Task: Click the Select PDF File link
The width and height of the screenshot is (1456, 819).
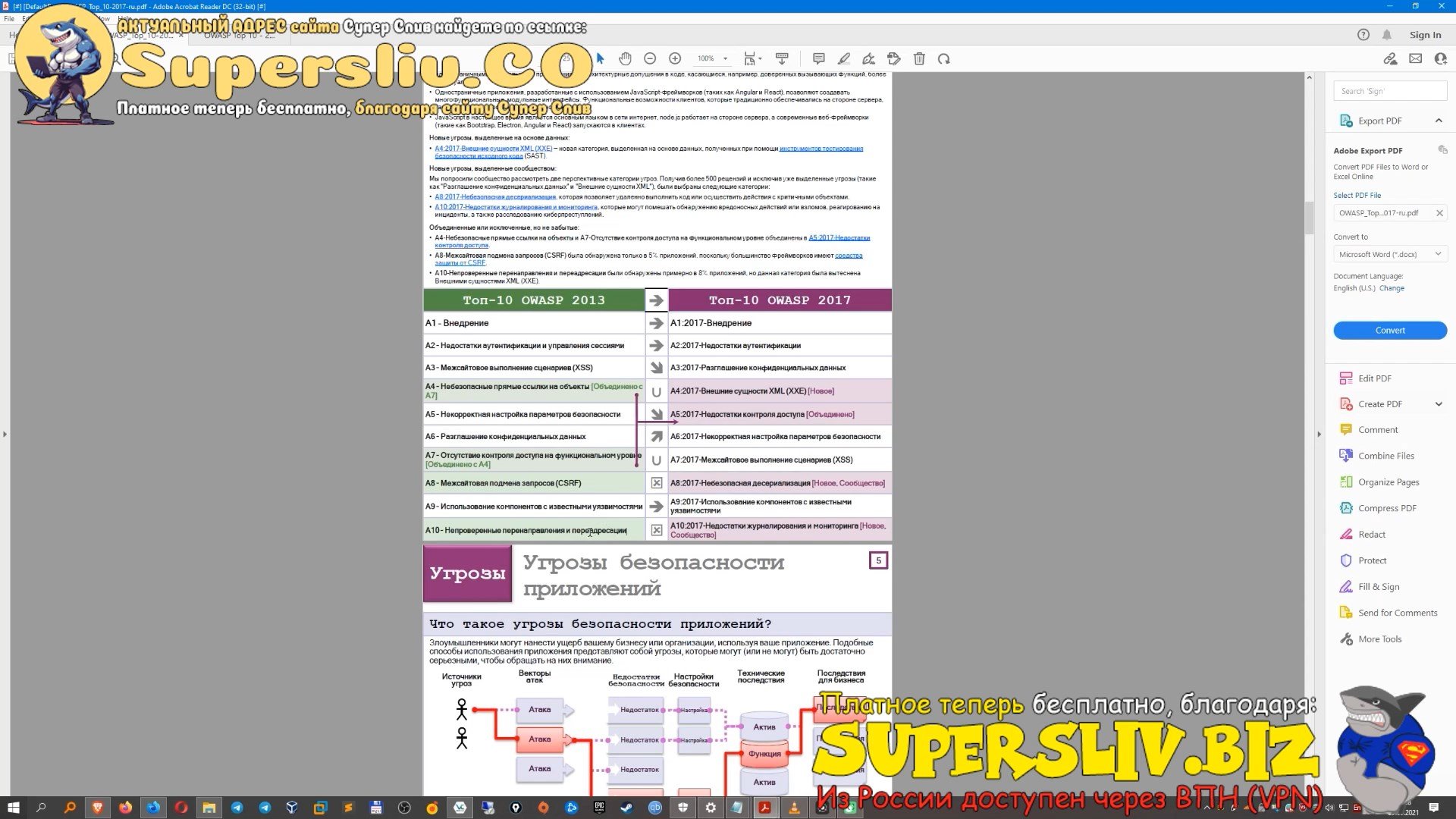Action: tap(1357, 196)
